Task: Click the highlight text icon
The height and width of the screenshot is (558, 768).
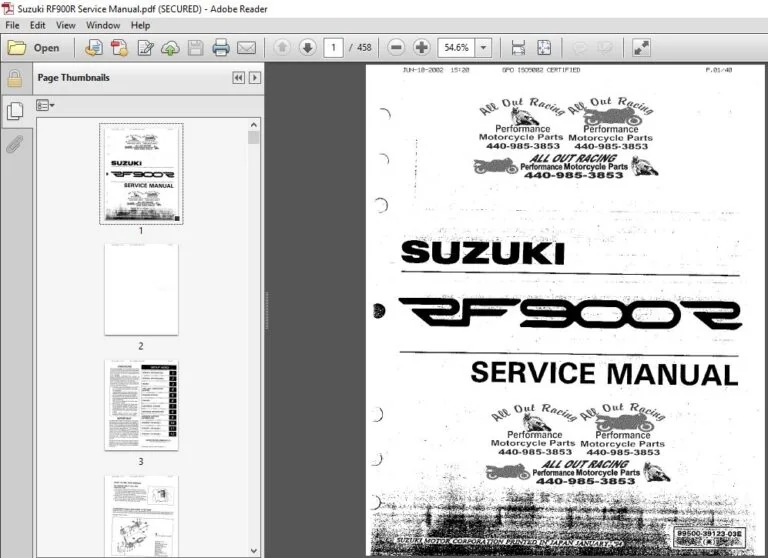Action: pyautogui.click(x=605, y=48)
